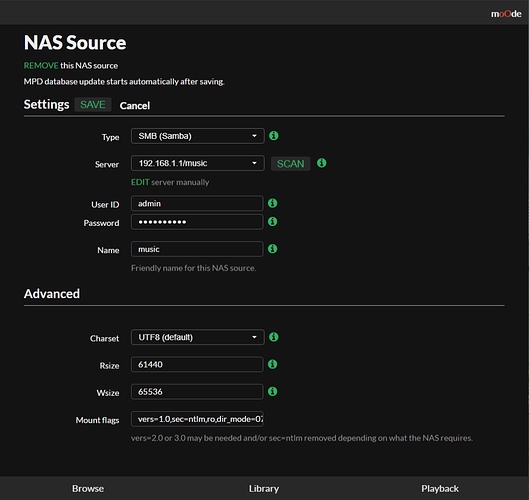Viewport: 529px width, 500px height.
Task: Click the info icon beside Rsize field
Action: [273, 364]
